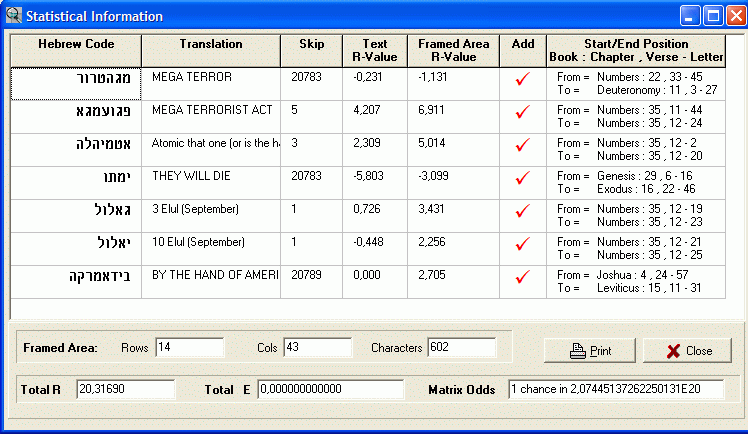Click the Hebrew code cell for MEGA TERRORIST ACT row
Viewport: 748px width, 434px height.
(76, 117)
